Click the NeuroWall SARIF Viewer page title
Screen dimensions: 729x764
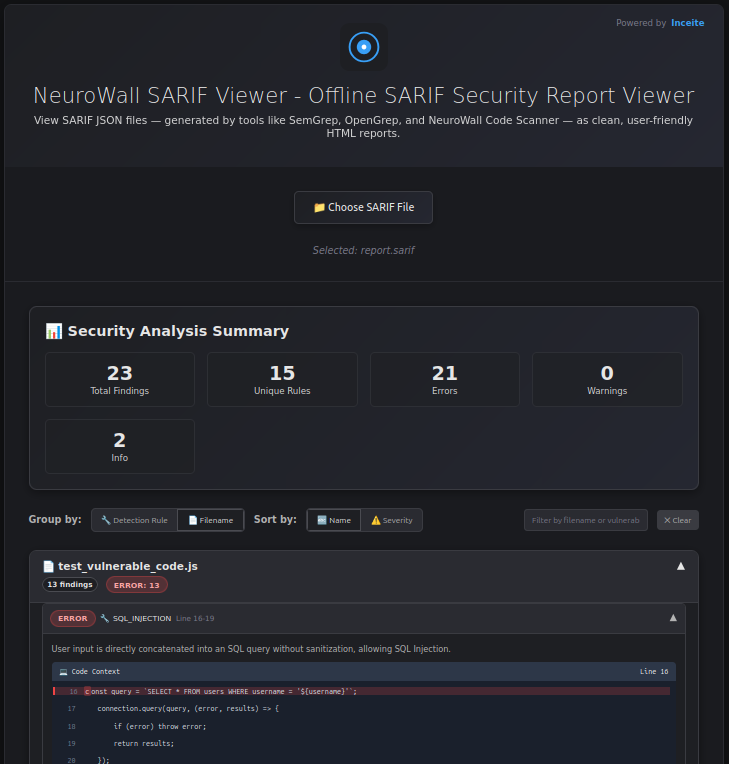coord(364,96)
